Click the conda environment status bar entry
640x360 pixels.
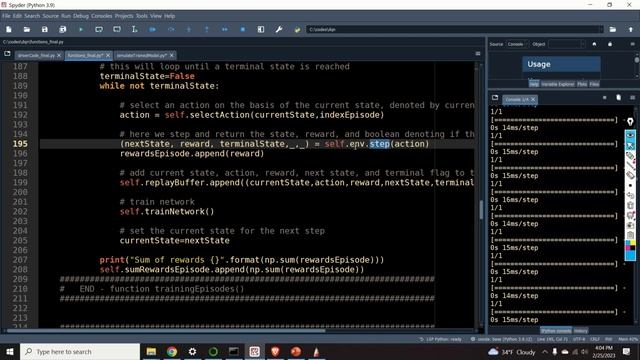[x=502, y=339]
